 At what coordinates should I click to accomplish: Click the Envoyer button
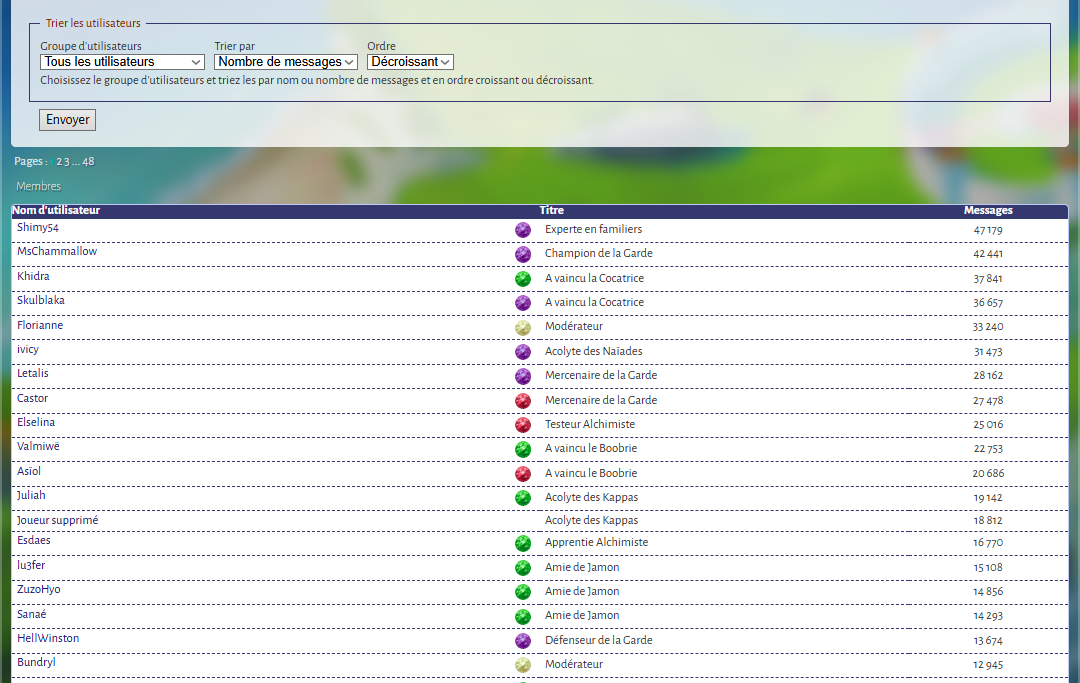[x=68, y=120]
